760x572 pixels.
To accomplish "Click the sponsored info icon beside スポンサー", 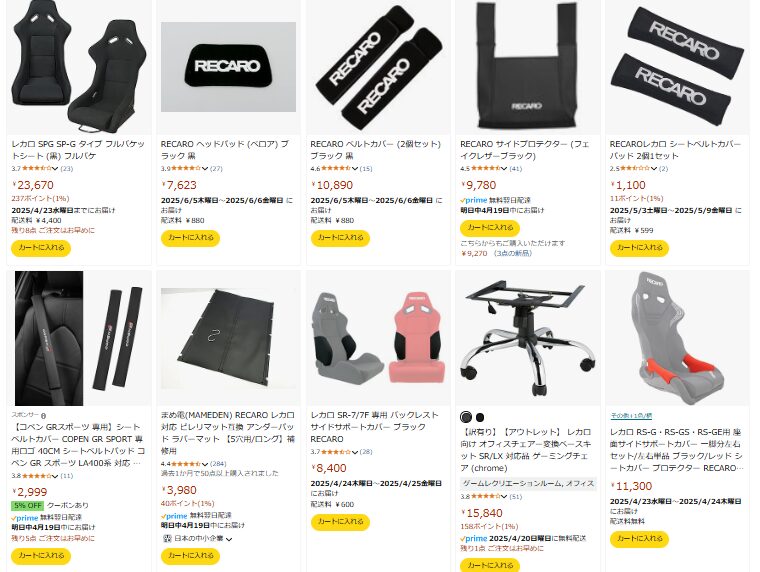I will click(x=43, y=415).
